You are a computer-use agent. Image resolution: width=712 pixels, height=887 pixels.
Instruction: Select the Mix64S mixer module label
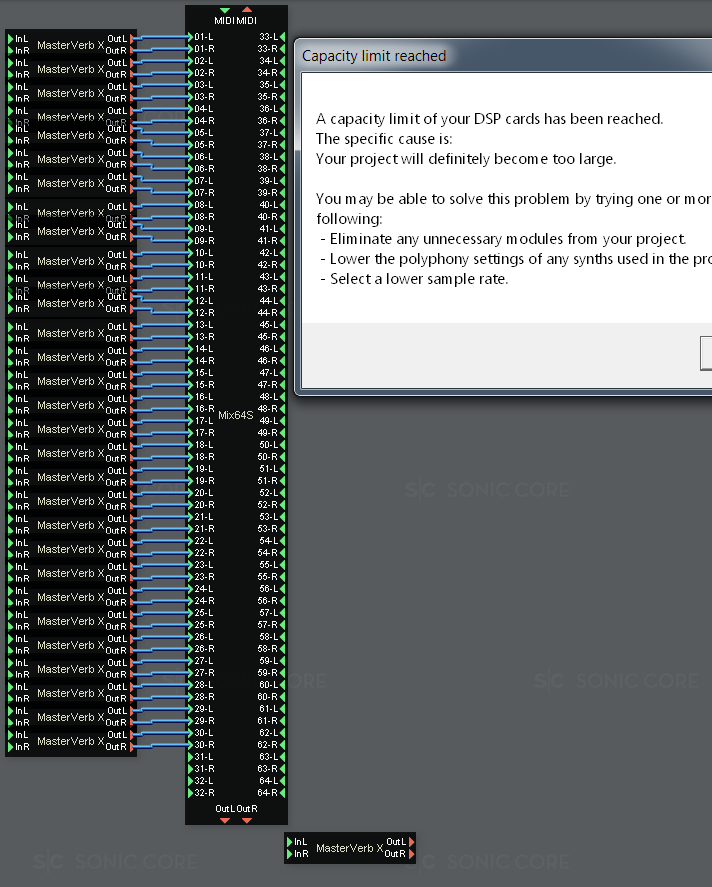236,415
